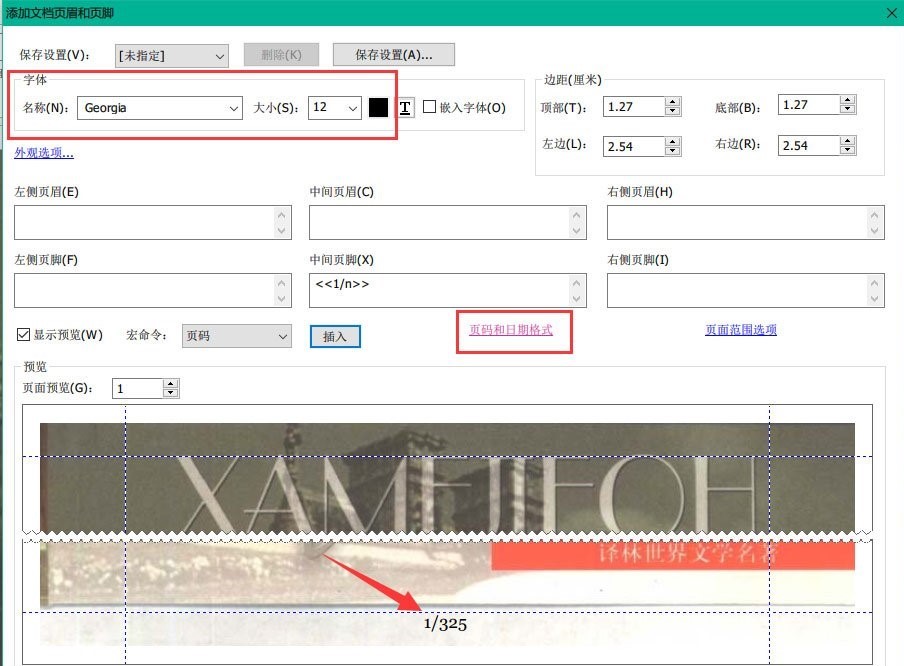Click the 保存设置(A) button
The height and width of the screenshot is (666, 904).
click(392, 54)
